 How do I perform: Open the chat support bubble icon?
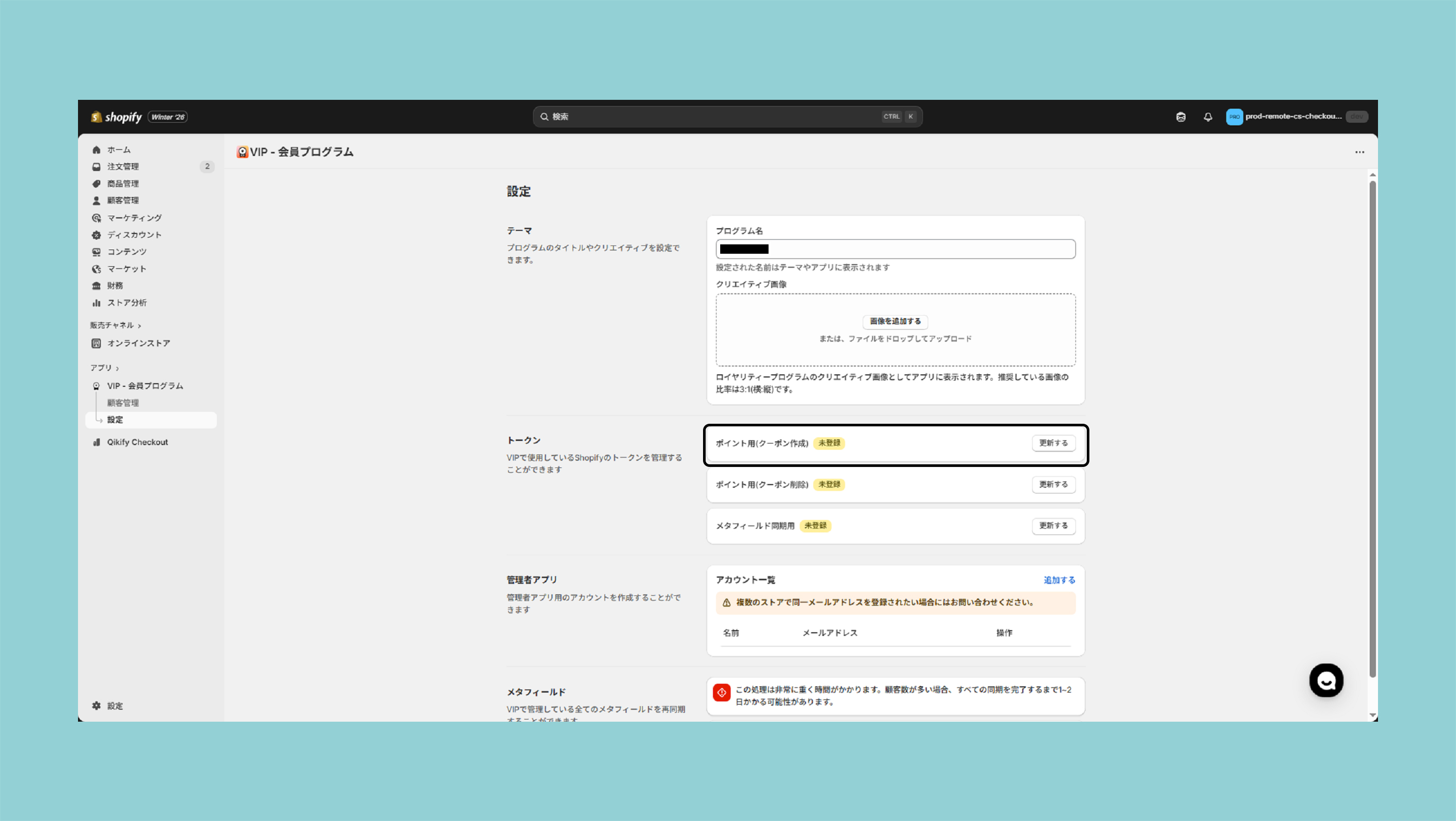(1326, 680)
